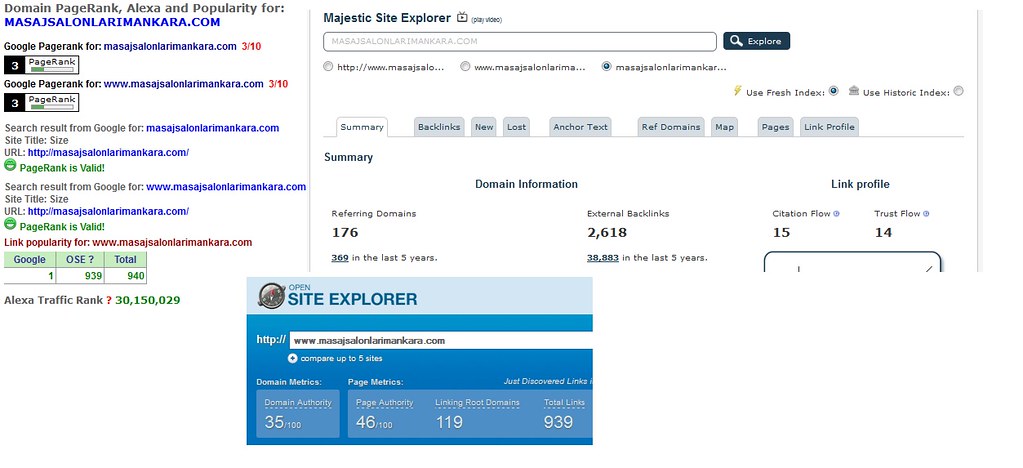Screen dimensions: 1023x468
Task: Click first URL http://masajsalonlarimankara.com/ link
Action: [108, 153]
